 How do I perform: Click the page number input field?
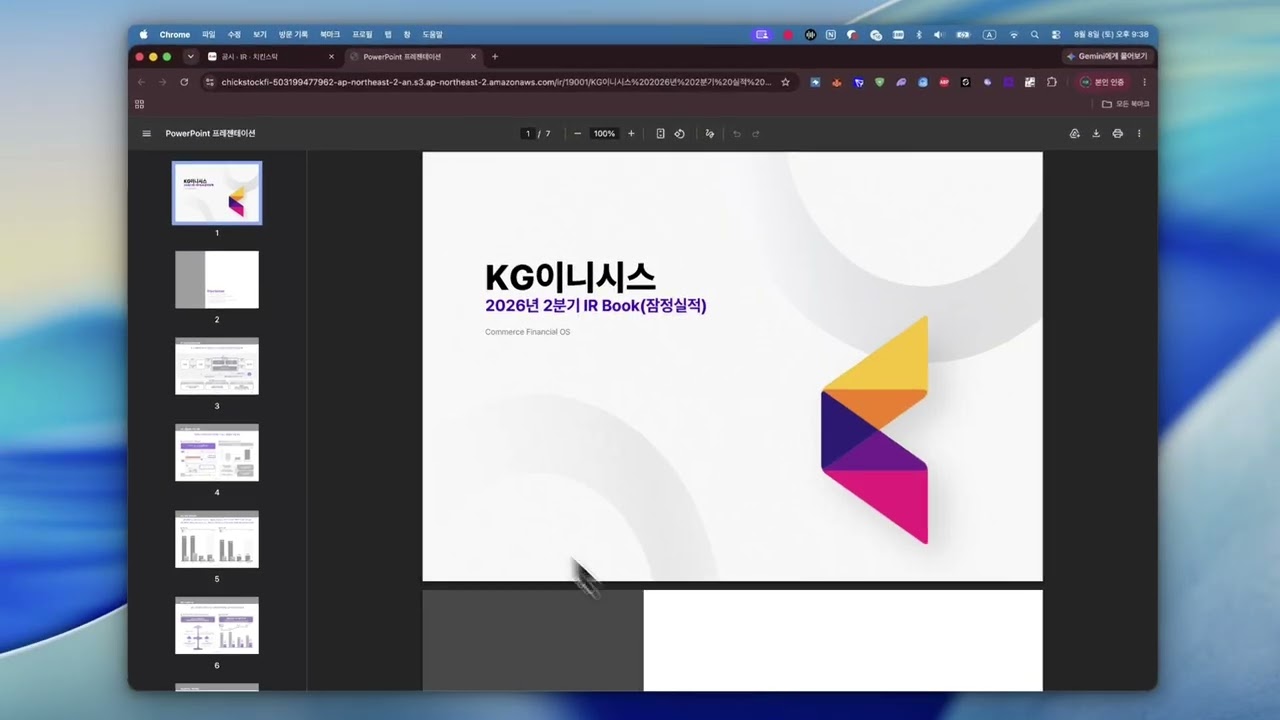pos(528,134)
